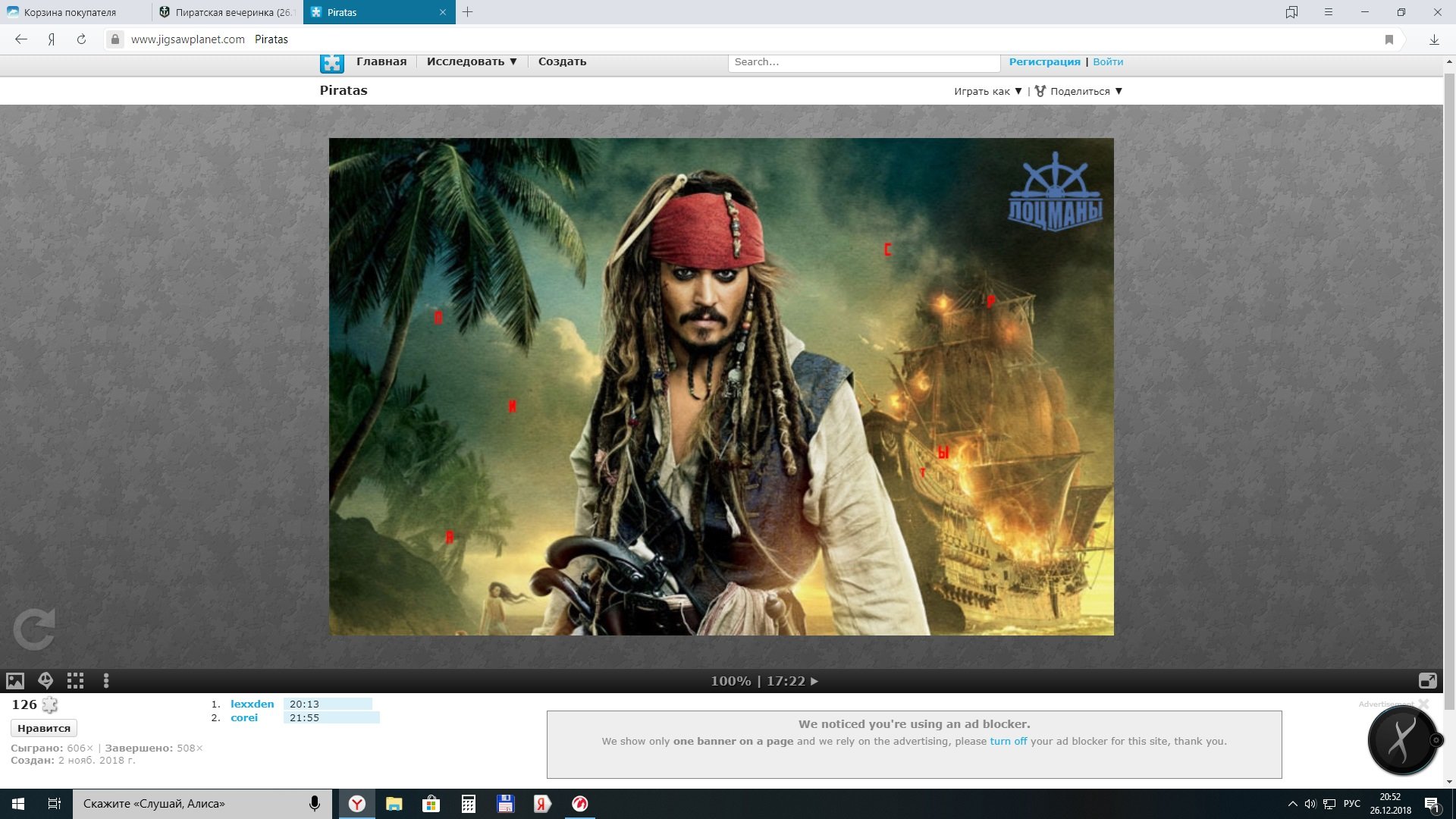Viewport: 1456px width, 819px height.
Task: Go to the Главная menu item
Action: 381,62
